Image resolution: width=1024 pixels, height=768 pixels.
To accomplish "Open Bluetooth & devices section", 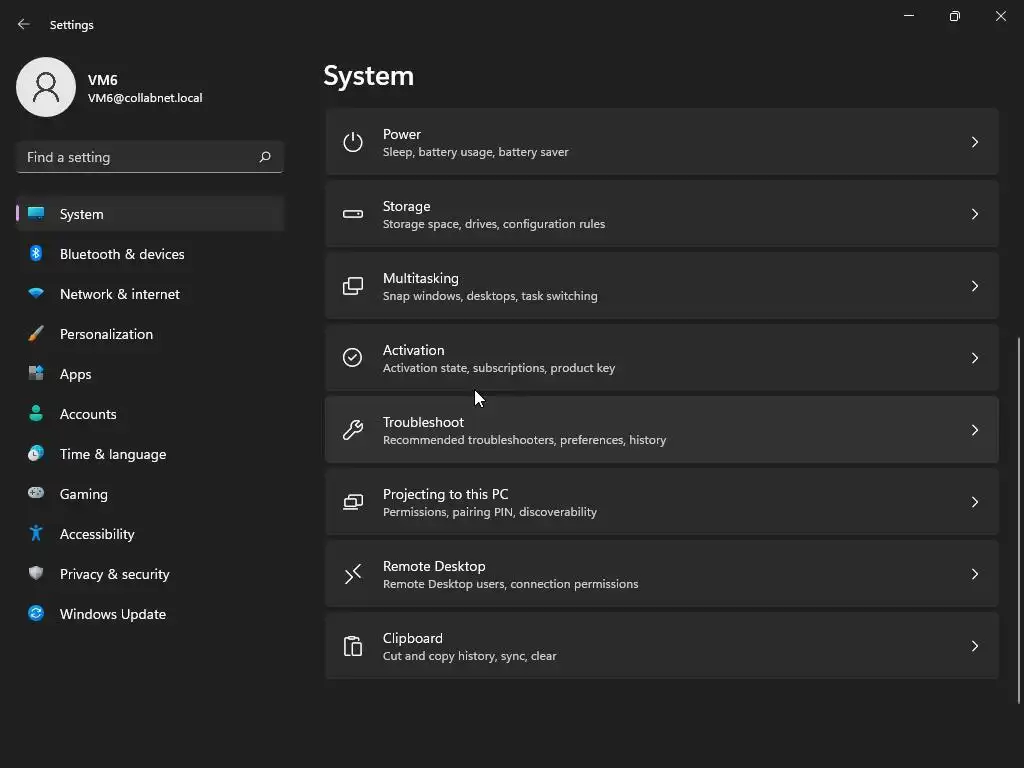I will click(122, 254).
